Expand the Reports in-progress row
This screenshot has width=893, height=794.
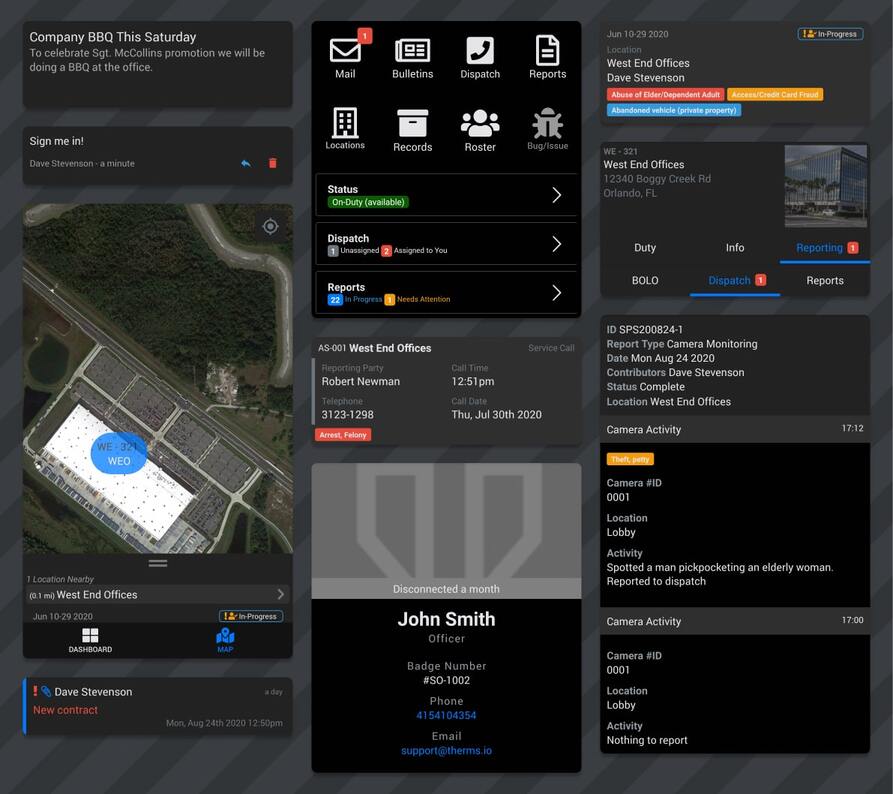pyautogui.click(x=445, y=294)
